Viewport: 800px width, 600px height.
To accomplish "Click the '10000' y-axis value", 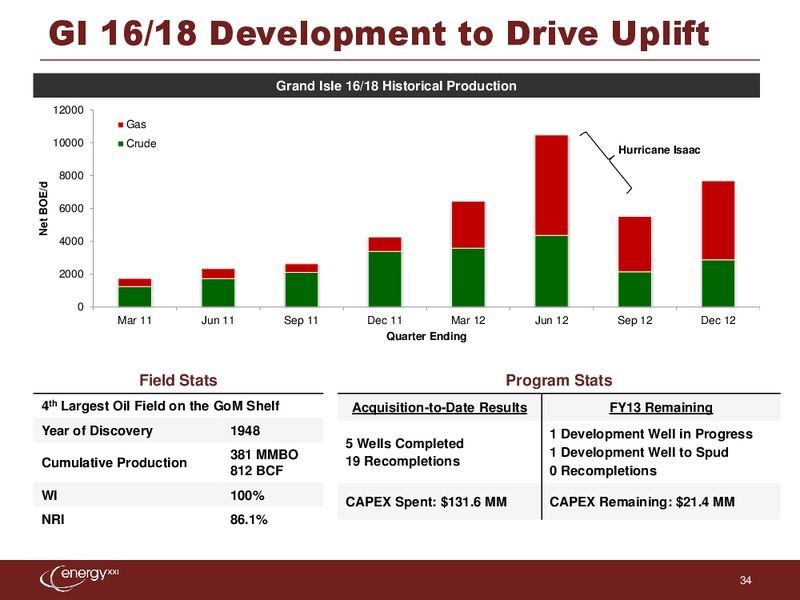I will 68,143.
